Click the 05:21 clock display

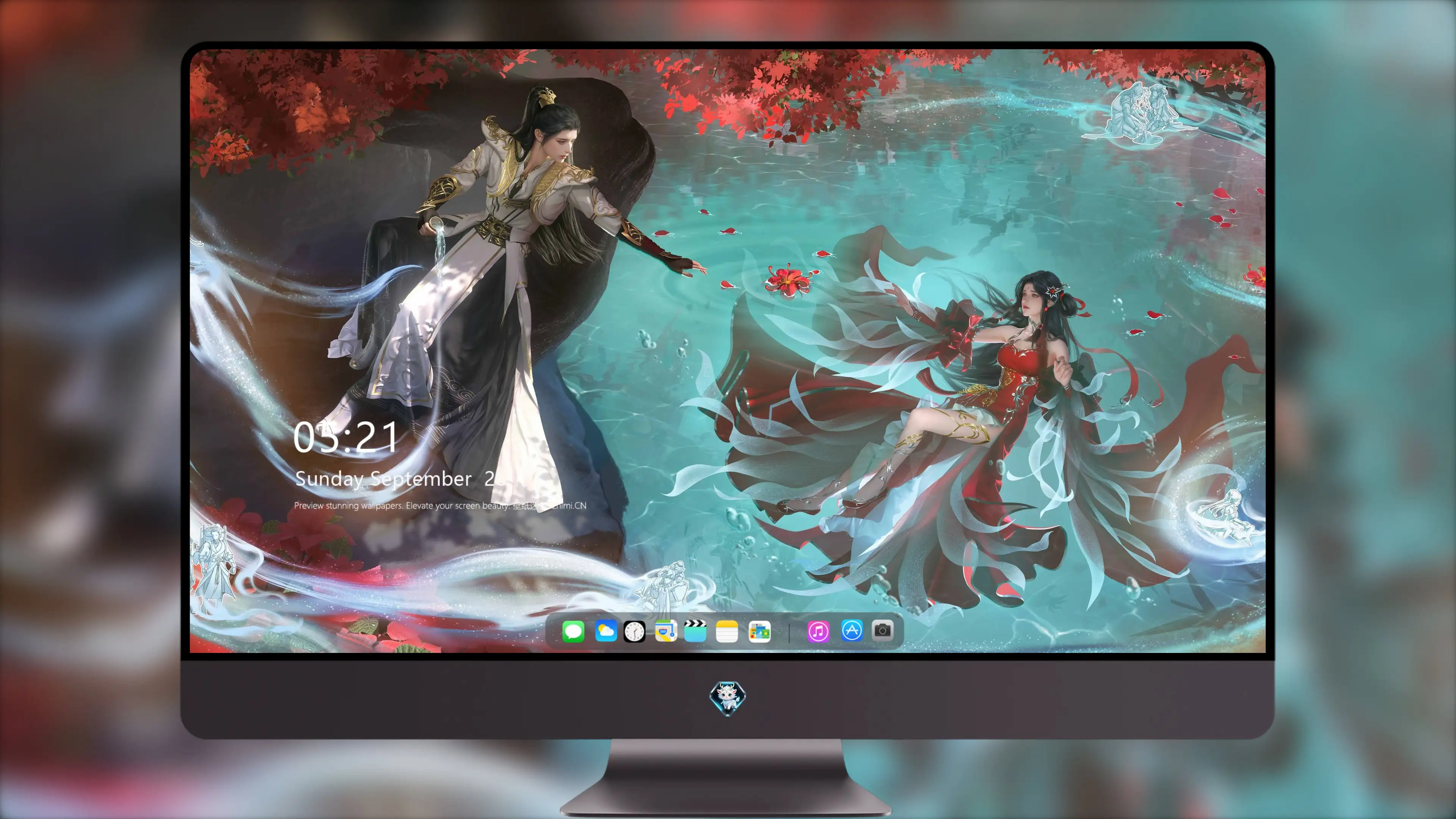pos(345,437)
